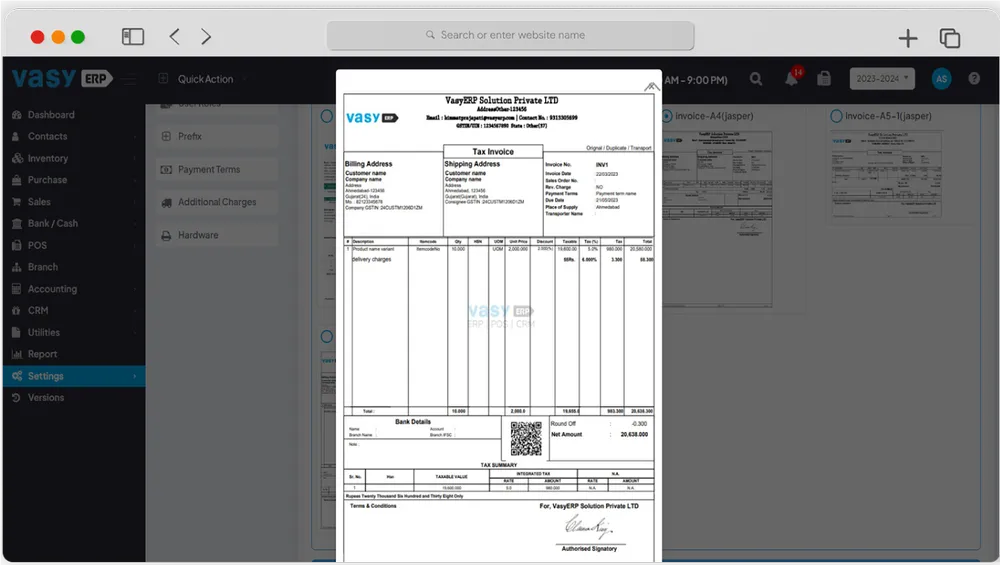The width and height of the screenshot is (1000, 565).
Task: Click the Contacts person icon in sidebar
Action: pyautogui.click(x=16, y=136)
